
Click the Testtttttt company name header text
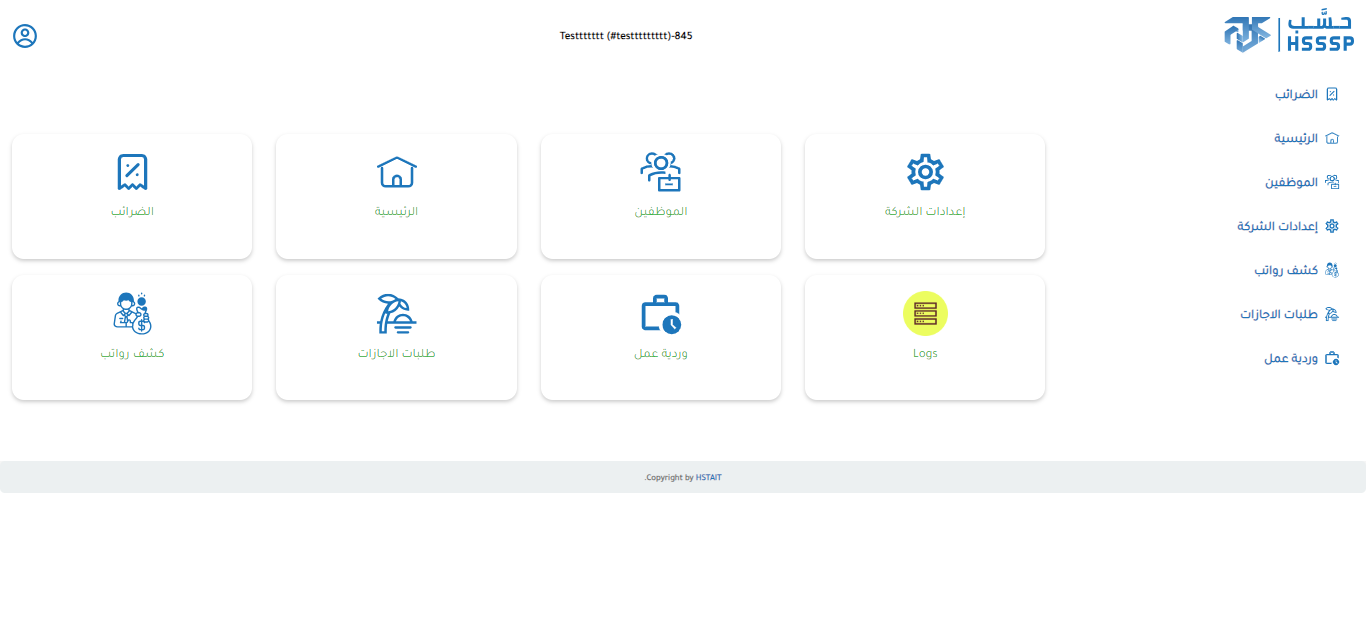[626, 36]
